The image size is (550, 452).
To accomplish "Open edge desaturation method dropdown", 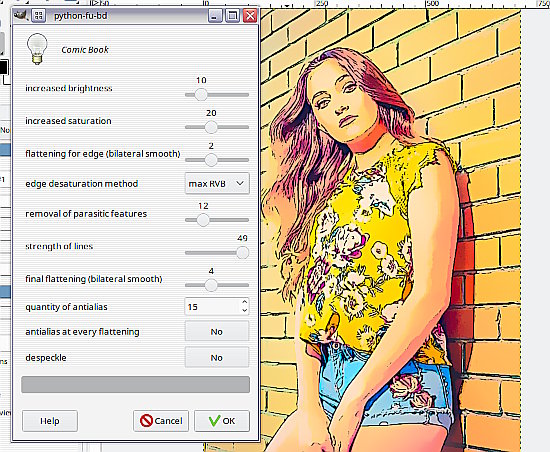I will 217,183.
